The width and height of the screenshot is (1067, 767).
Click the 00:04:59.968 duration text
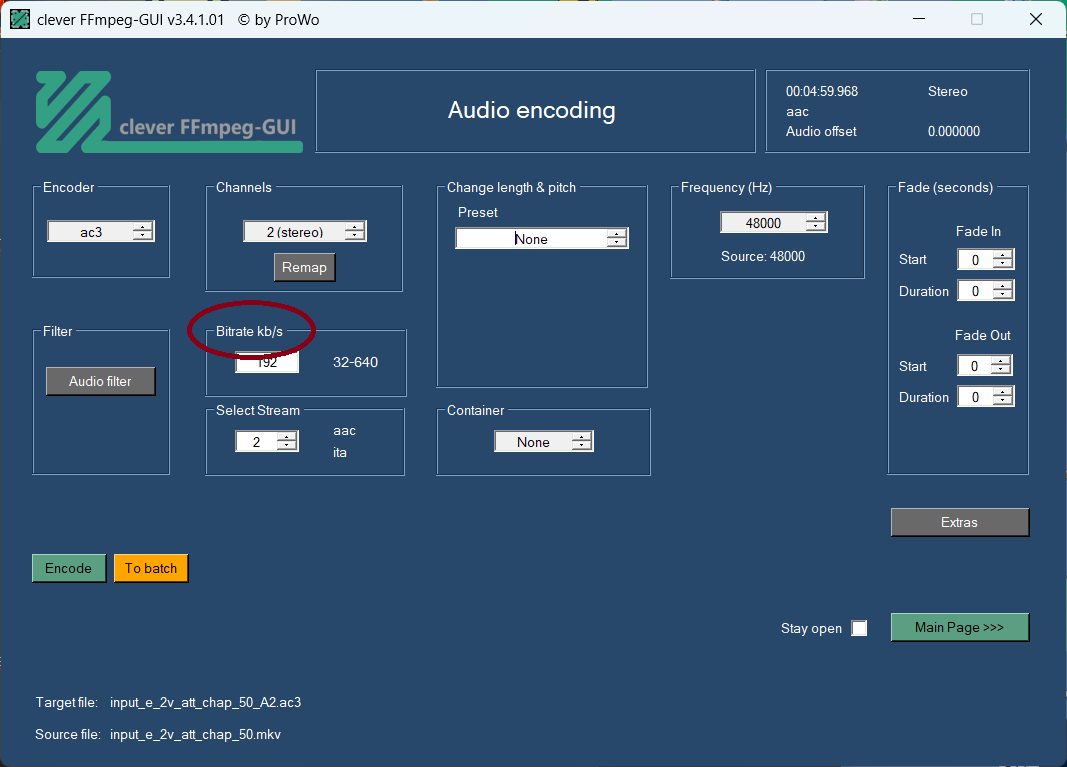pyautogui.click(x=821, y=91)
